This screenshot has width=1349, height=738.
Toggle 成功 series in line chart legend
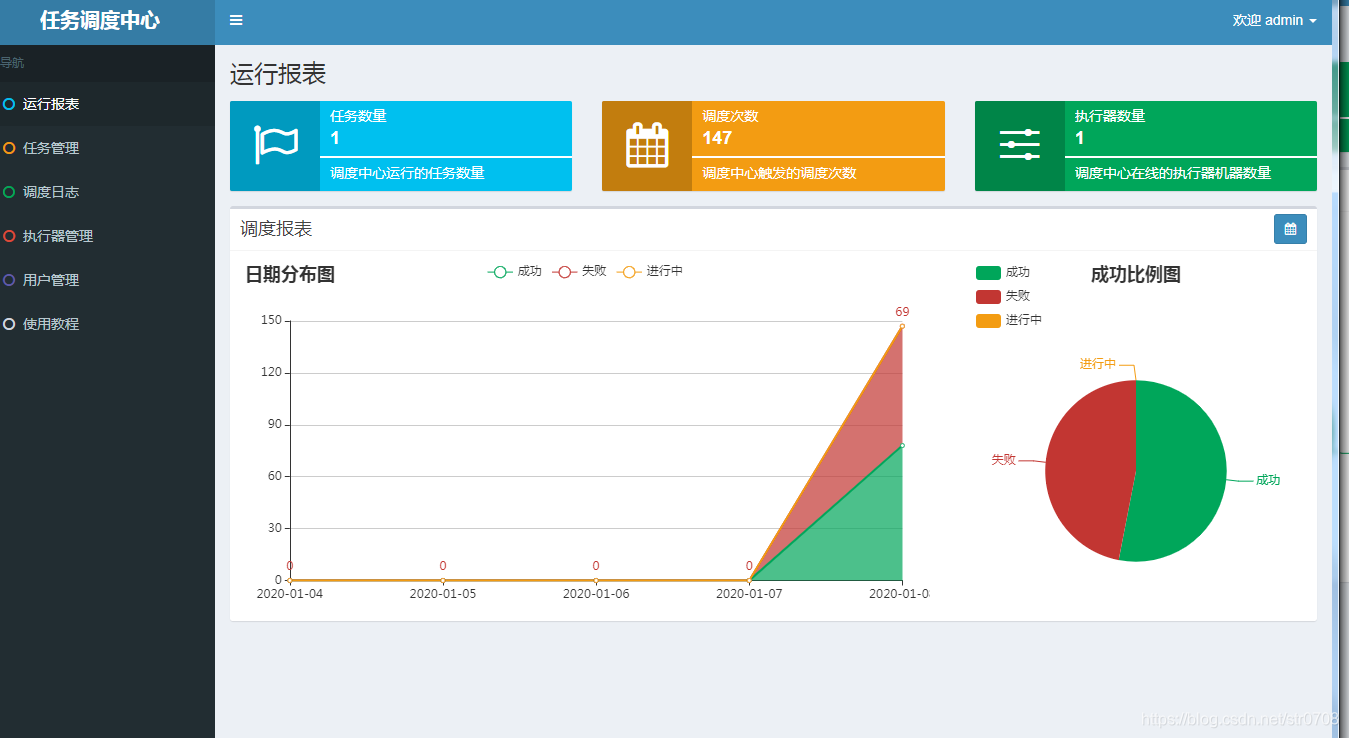514,271
